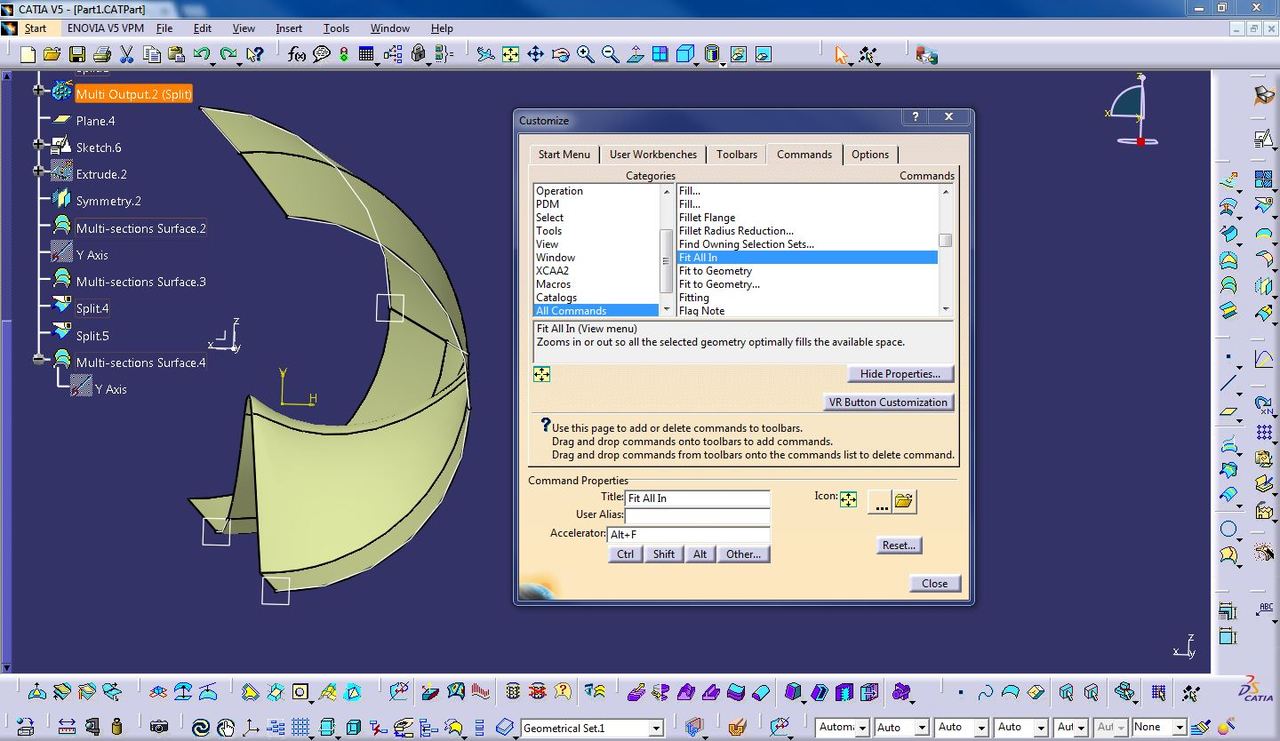The height and width of the screenshot is (741, 1280).
Task: Click the Paste clipboard icon
Action: pos(176,54)
